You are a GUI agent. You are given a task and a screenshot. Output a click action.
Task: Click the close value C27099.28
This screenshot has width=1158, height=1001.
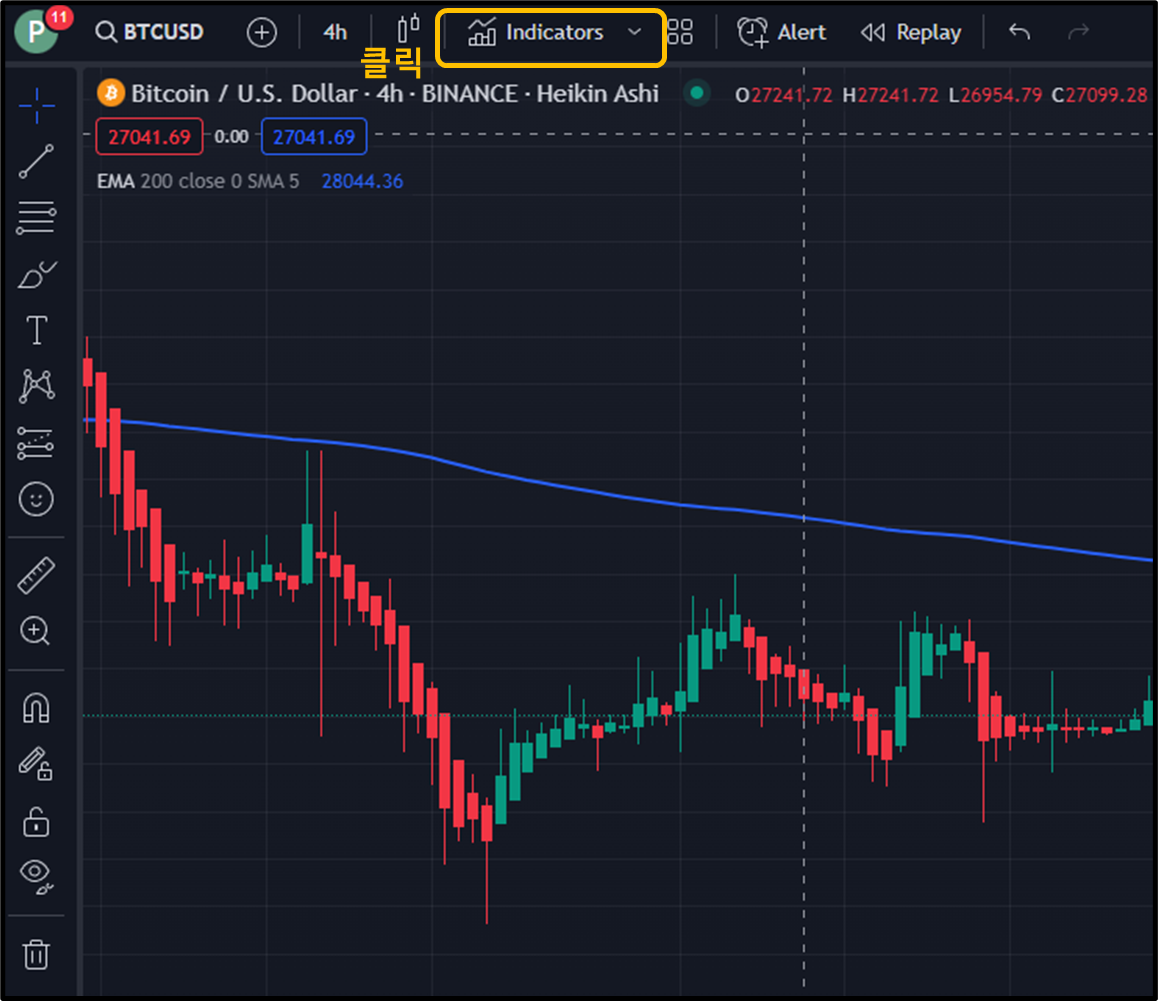click(1099, 95)
